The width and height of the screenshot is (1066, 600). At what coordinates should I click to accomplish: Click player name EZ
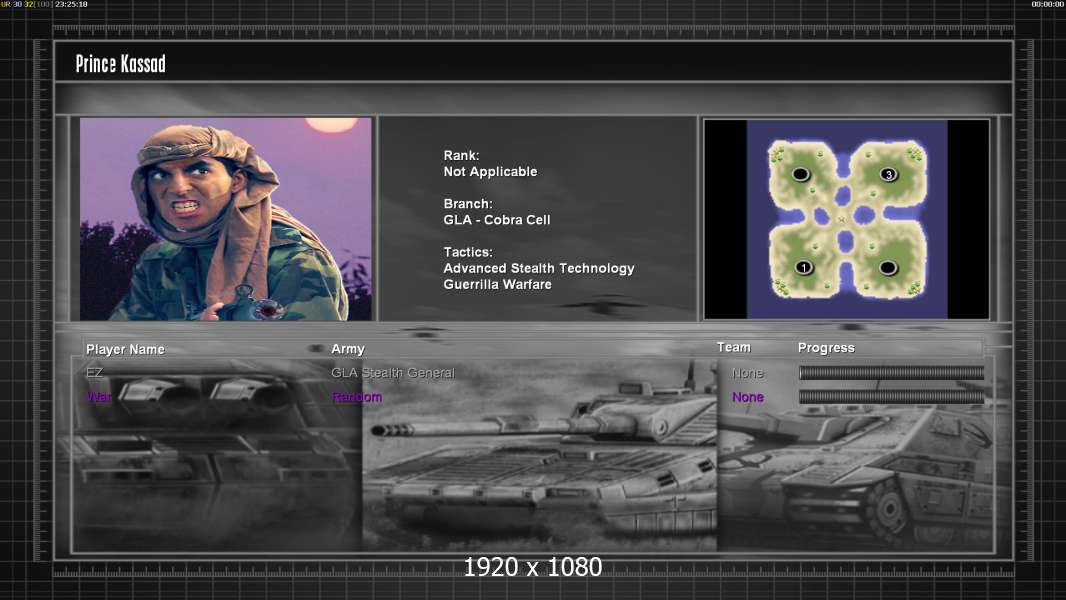(x=94, y=372)
